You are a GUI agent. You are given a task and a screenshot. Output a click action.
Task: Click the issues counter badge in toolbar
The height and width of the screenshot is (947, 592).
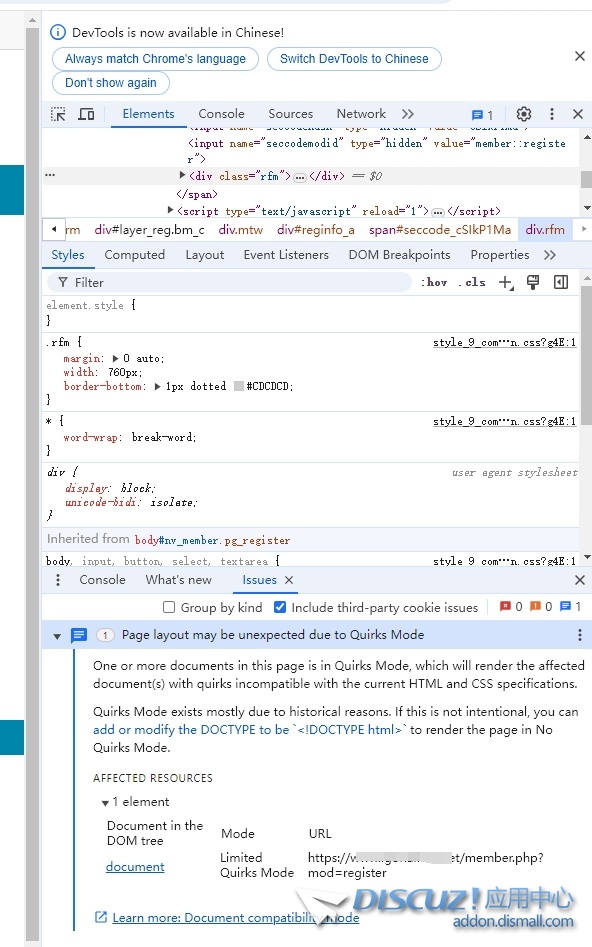pos(483,115)
